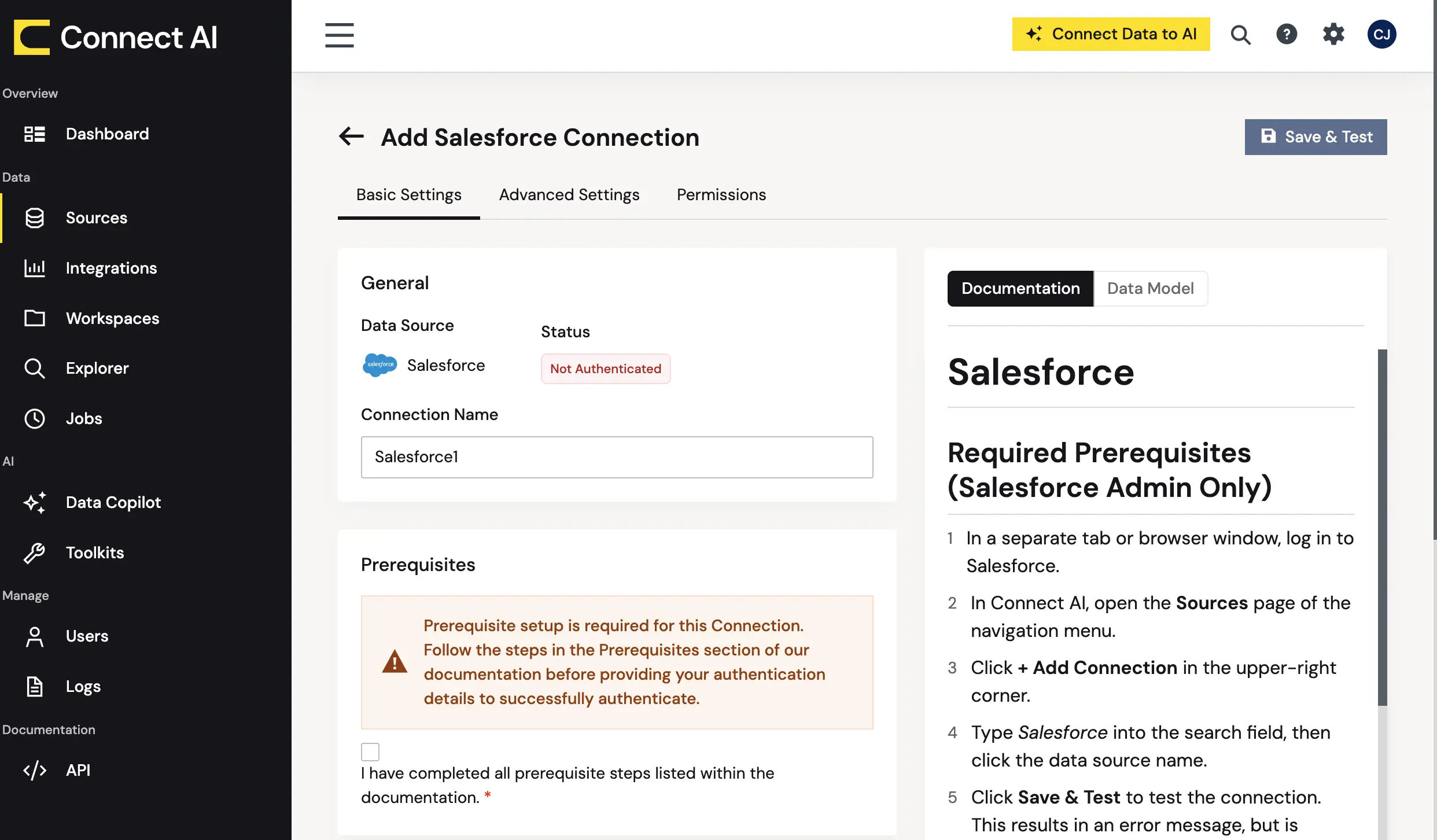
Task: Click the Logs document icon
Action: [x=35, y=686]
